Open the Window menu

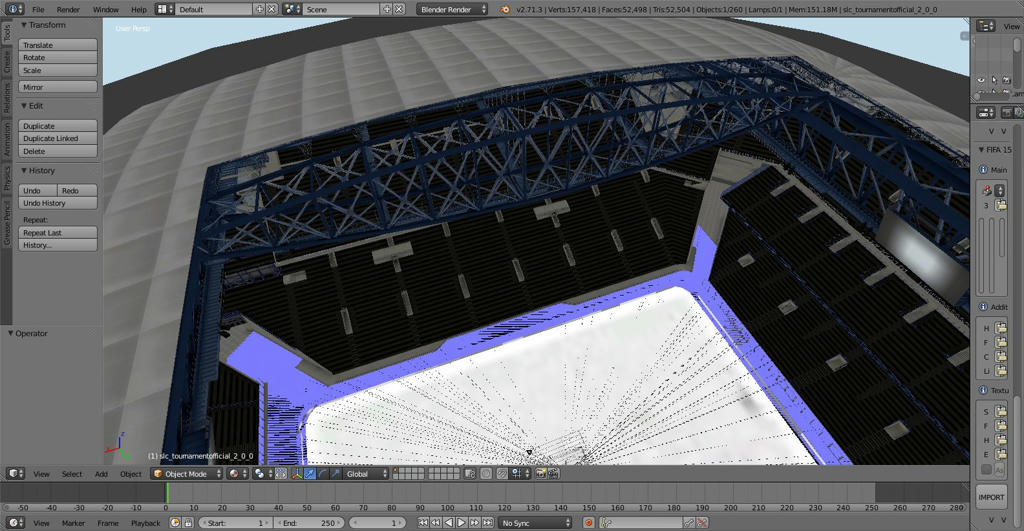pos(106,9)
